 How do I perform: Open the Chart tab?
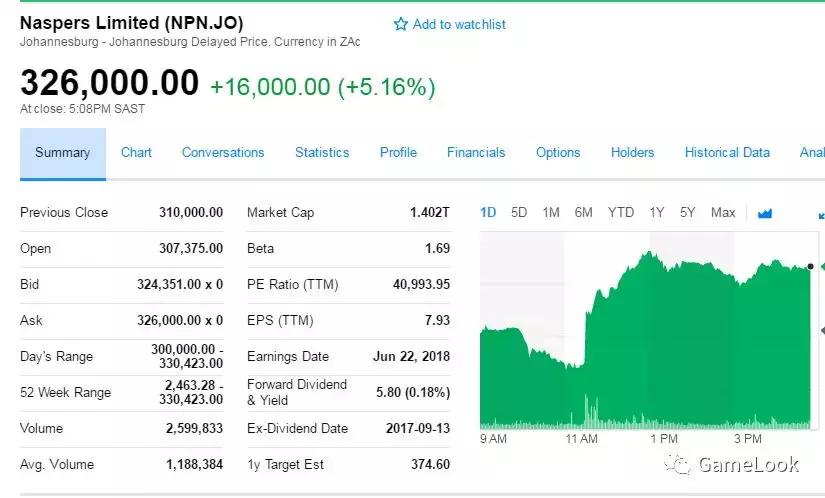136,153
